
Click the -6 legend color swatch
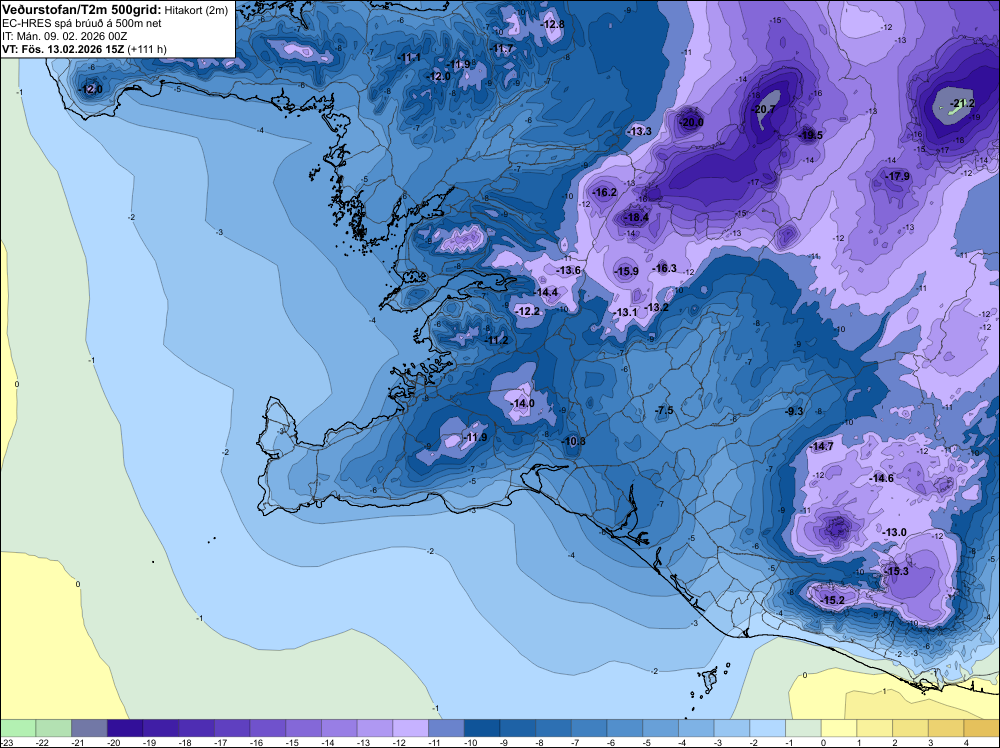(625, 728)
